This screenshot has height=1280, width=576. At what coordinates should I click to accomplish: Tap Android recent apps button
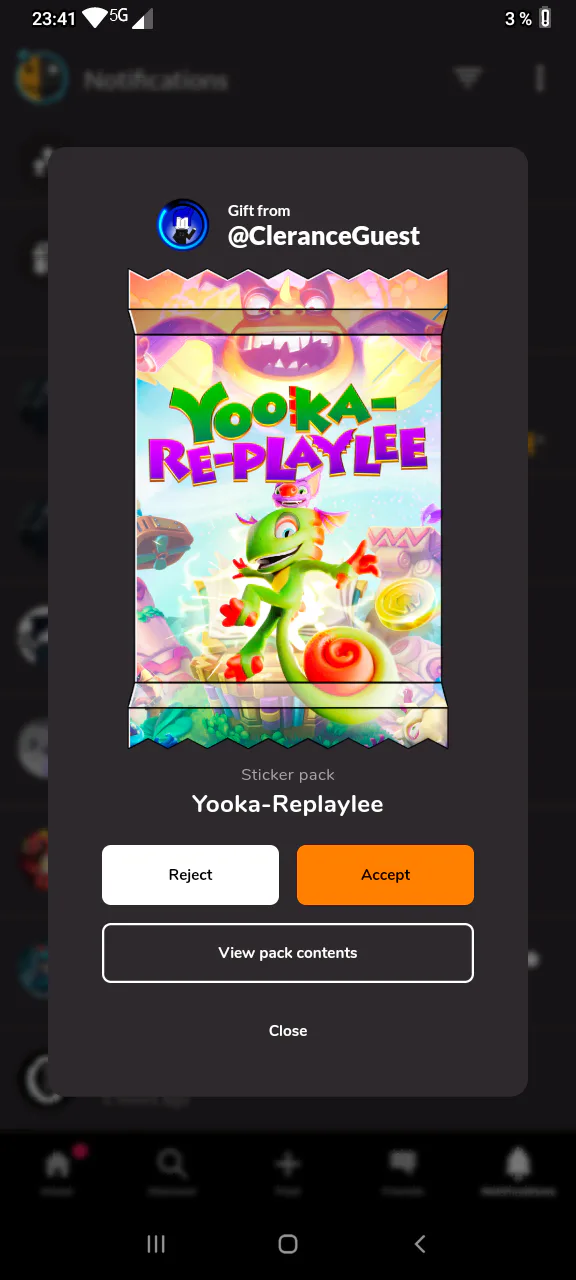[156, 1244]
